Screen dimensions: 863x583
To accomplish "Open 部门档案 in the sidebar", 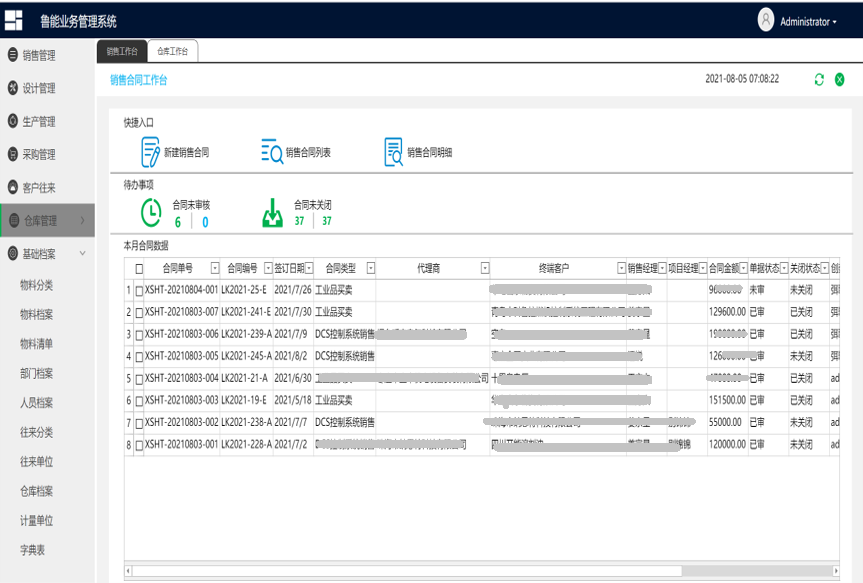I will 36,373.
